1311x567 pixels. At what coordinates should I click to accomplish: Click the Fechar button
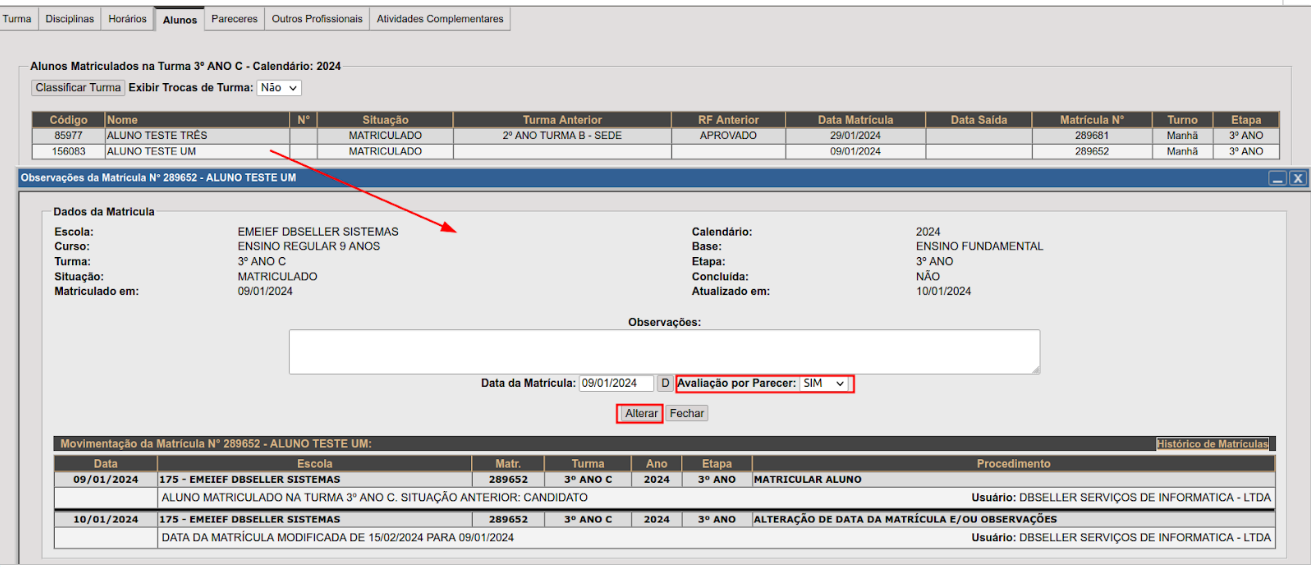(687, 413)
